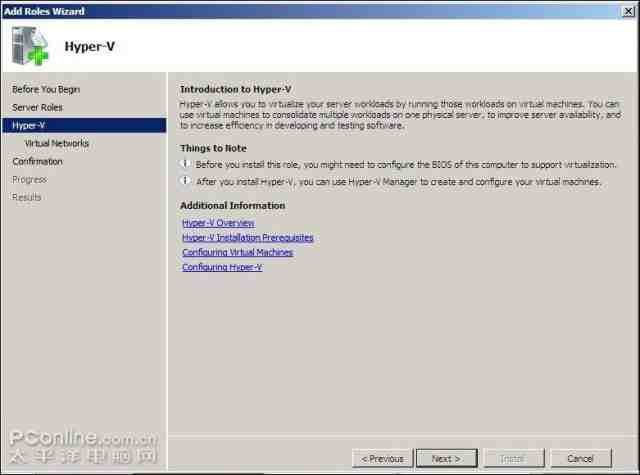Close the Add Roles Wizard window

click(628, 11)
